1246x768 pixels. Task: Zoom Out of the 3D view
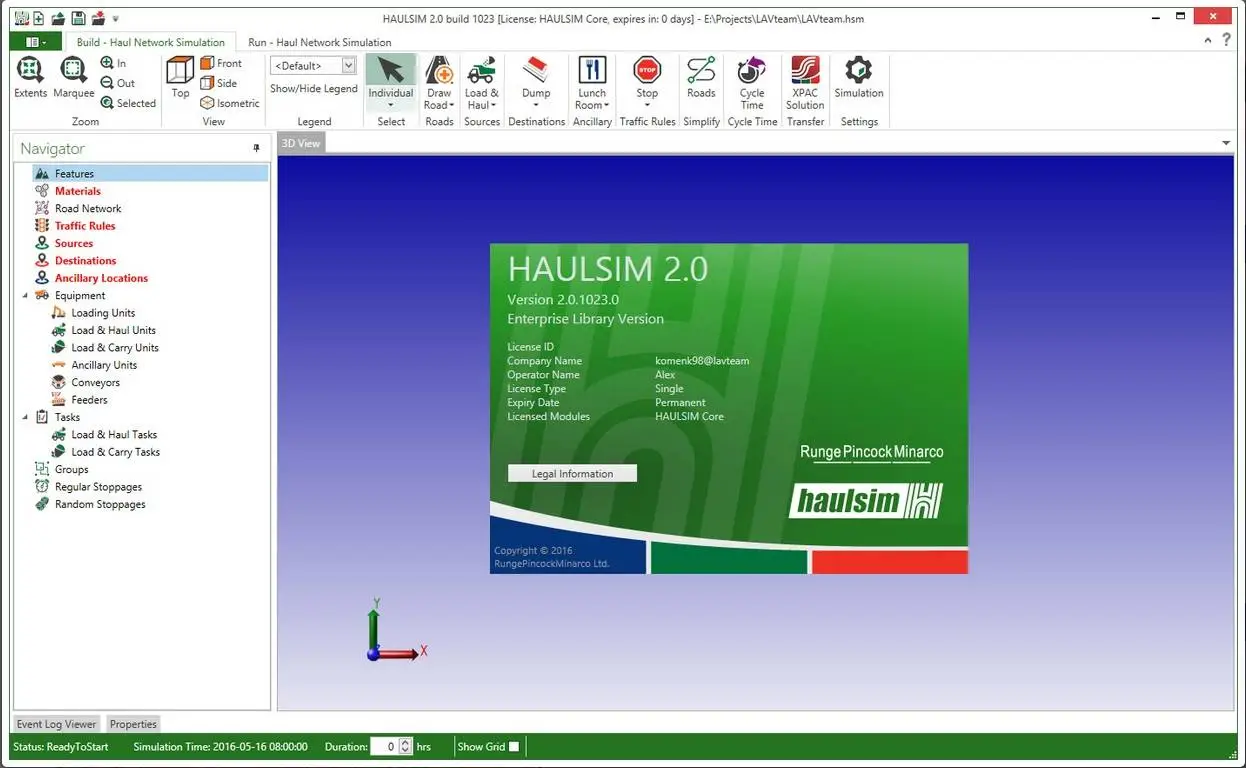pos(117,83)
